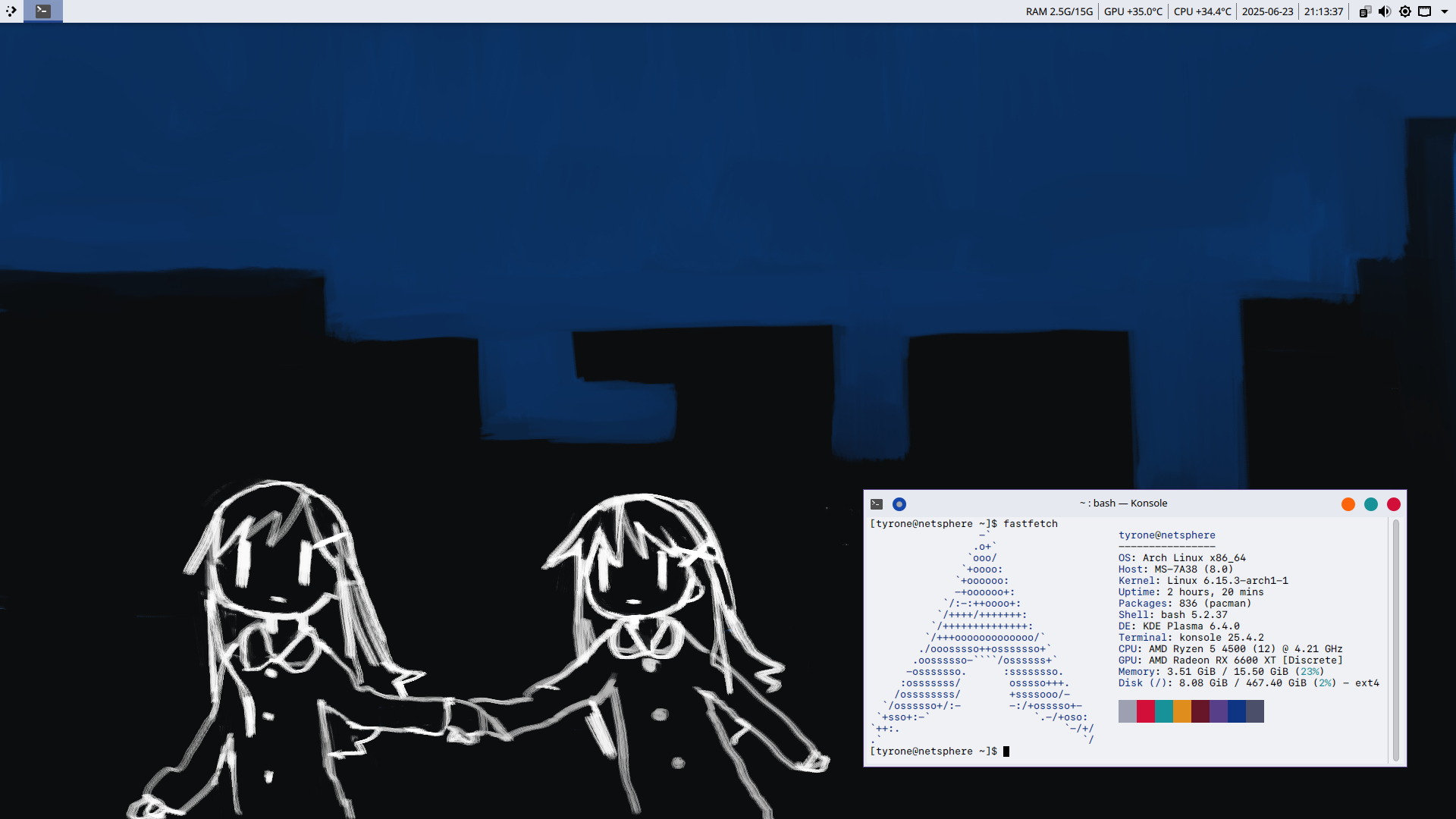Click the RAM 2.5G/15G monitor widget
This screenshot has width=1456, height=819.
tap(1059, 11)
